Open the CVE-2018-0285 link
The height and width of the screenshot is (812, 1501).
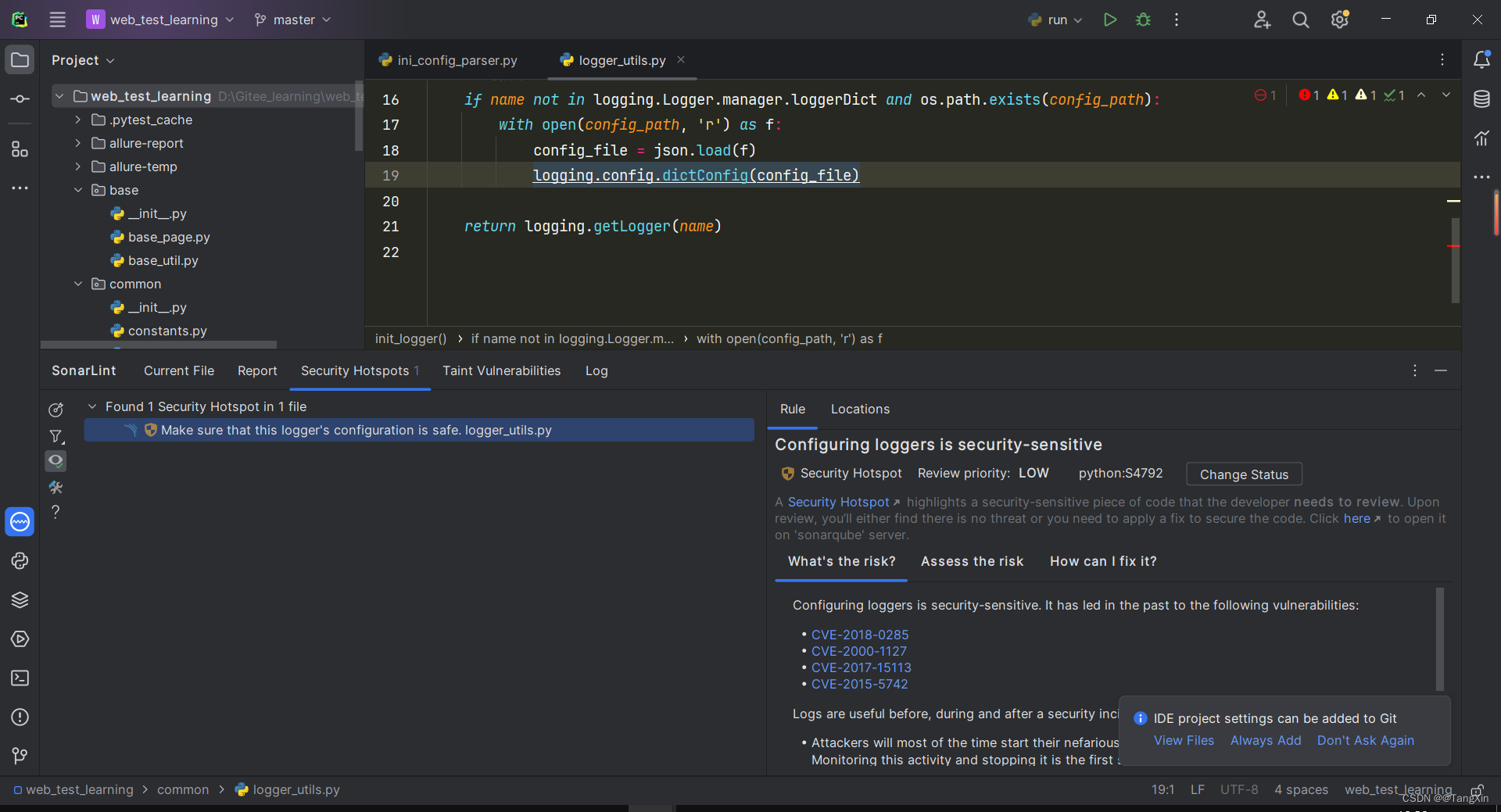(860, 635)
